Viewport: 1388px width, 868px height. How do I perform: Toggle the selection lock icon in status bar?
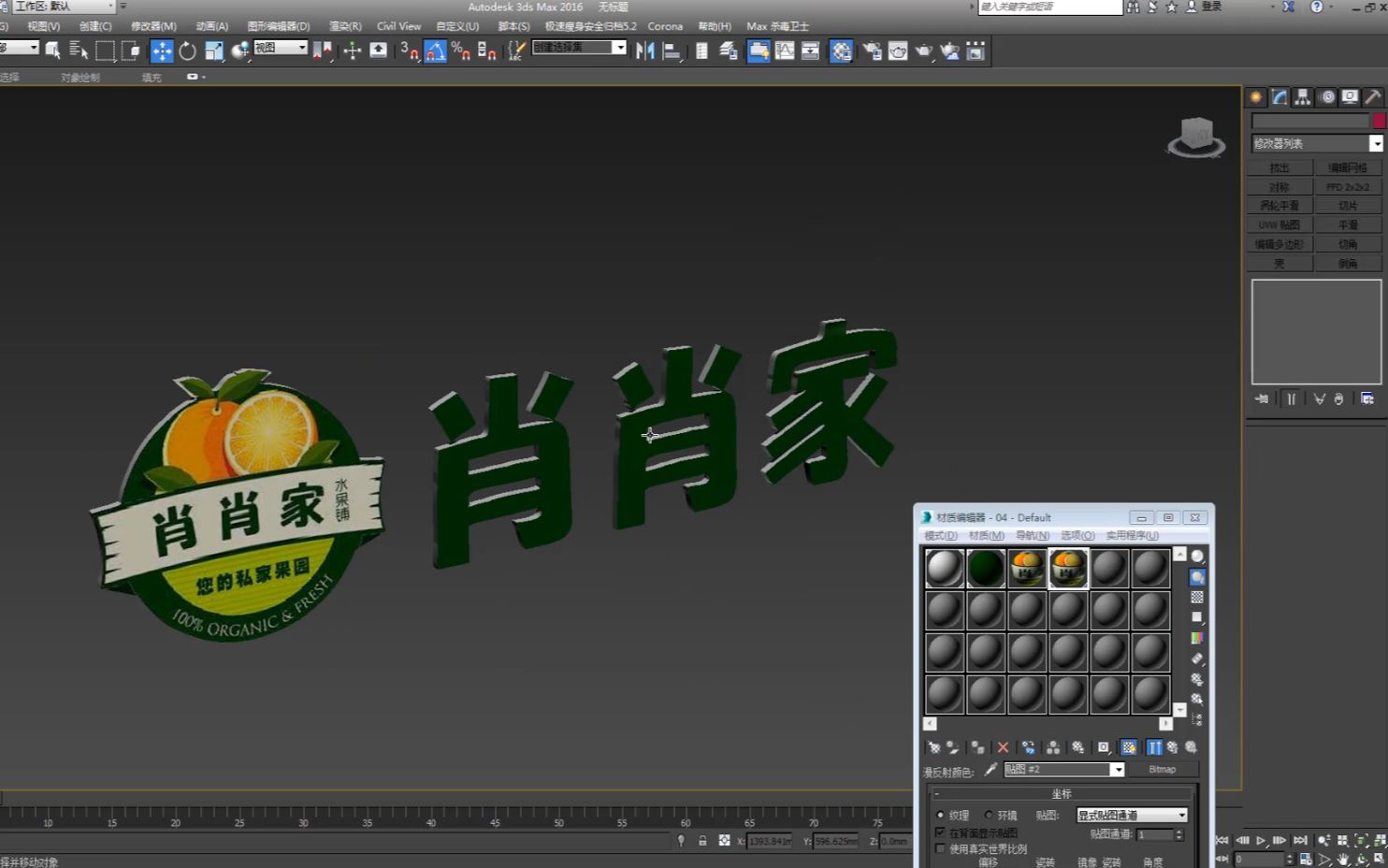pos(702,841)
